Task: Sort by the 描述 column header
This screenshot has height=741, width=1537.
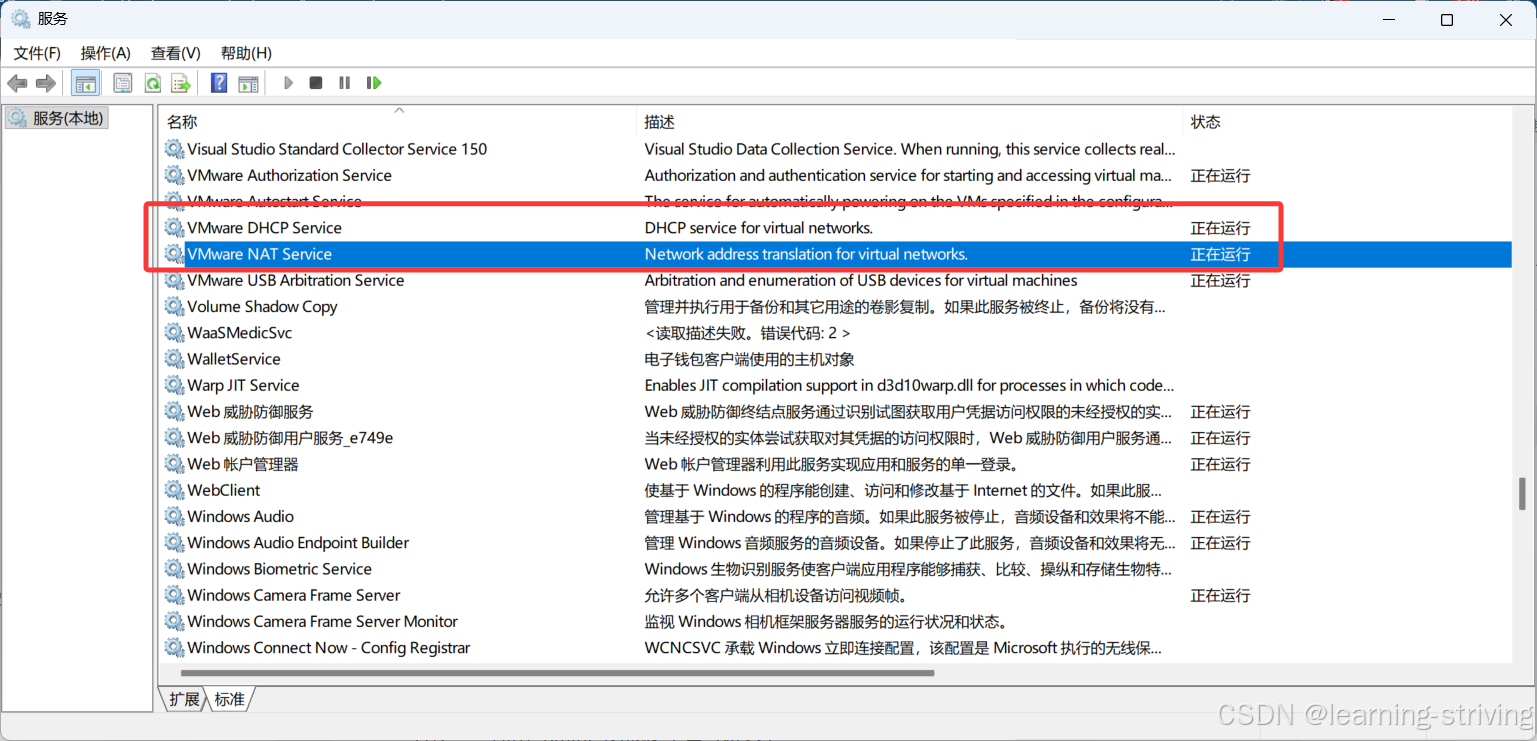Action: 909,121
